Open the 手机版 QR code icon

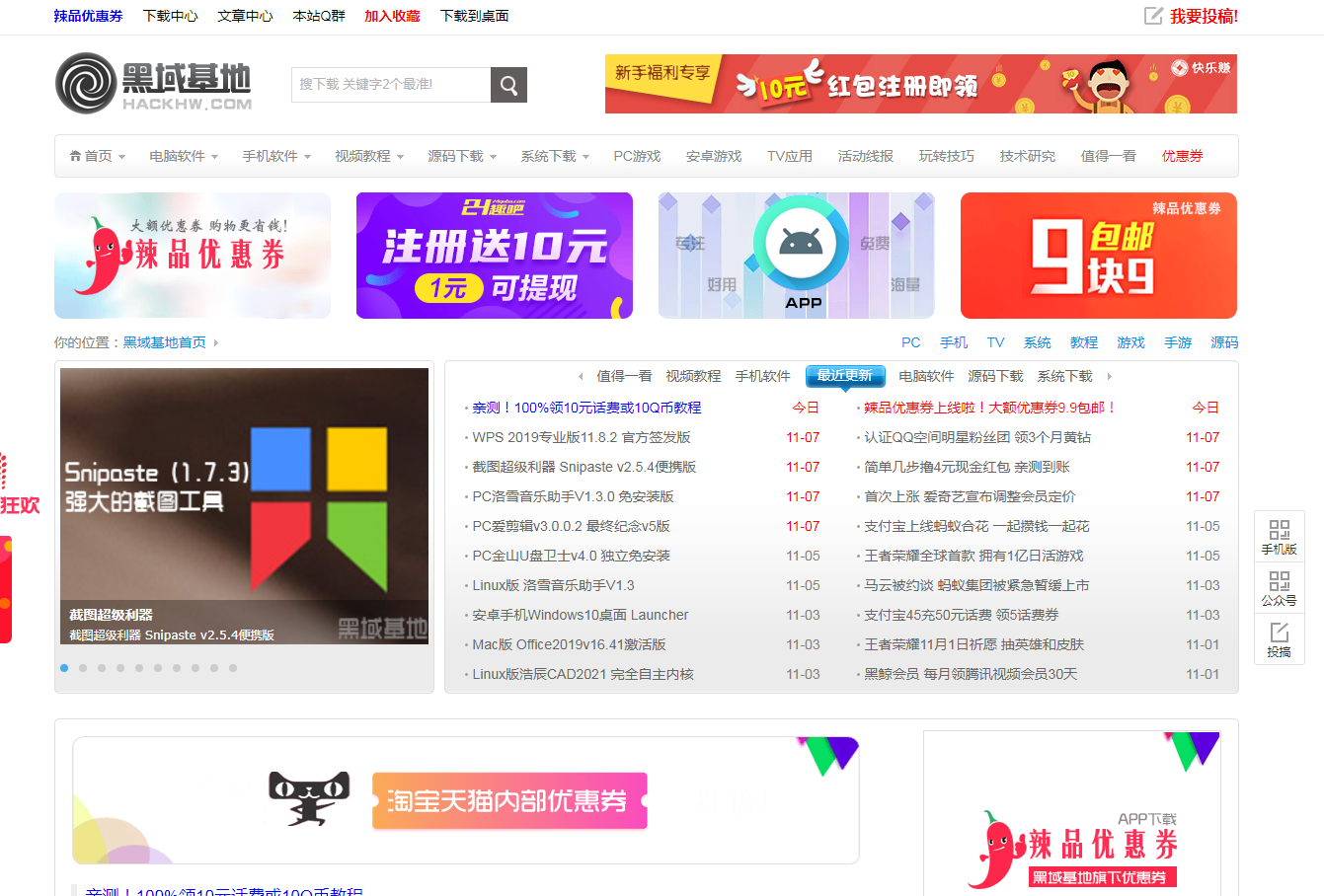point(1279,531)
